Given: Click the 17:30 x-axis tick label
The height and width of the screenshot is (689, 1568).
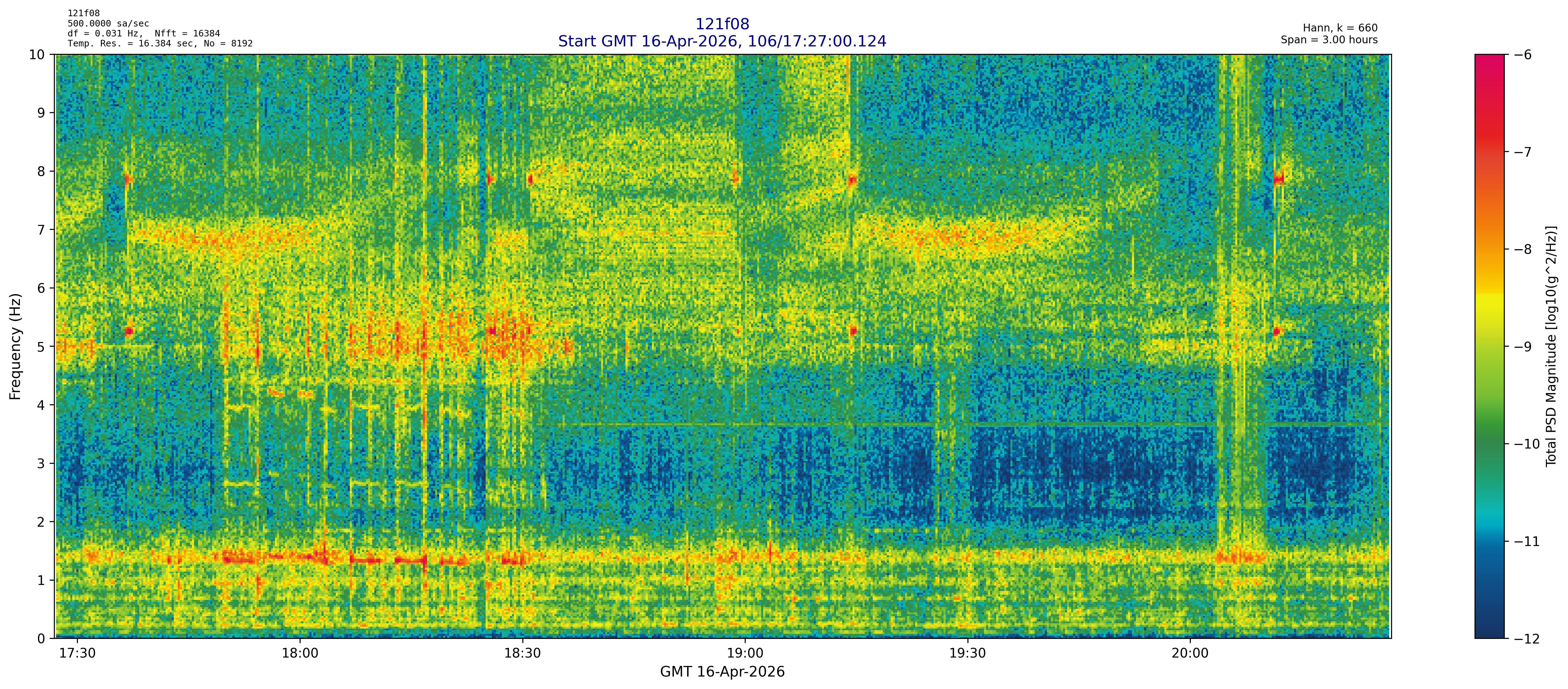Looking at the screenshot, I should (77, 654).
